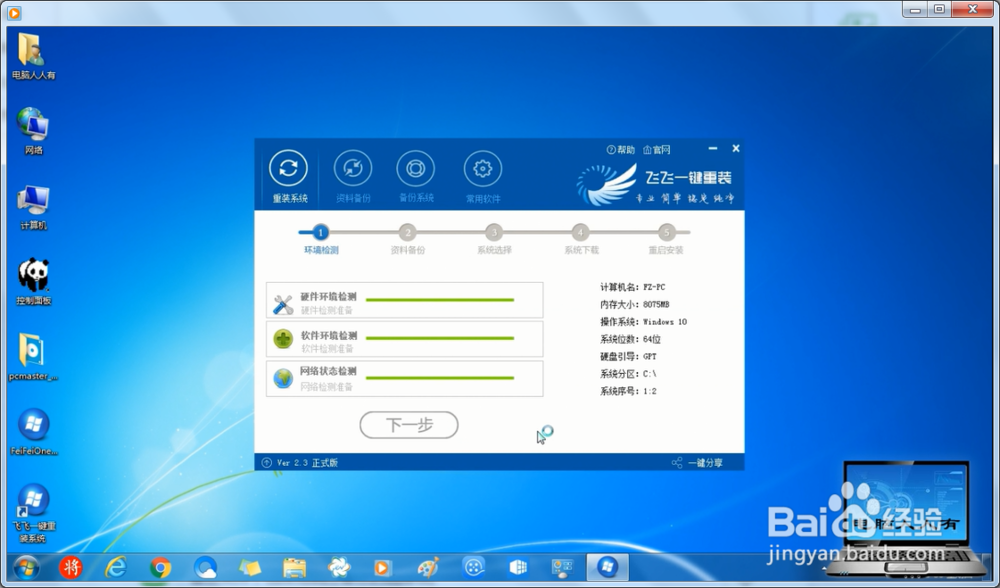This screenshot has width=1000, height=588.
Task: Open Paint from the taskbar
Action: (x=428, y=567)
